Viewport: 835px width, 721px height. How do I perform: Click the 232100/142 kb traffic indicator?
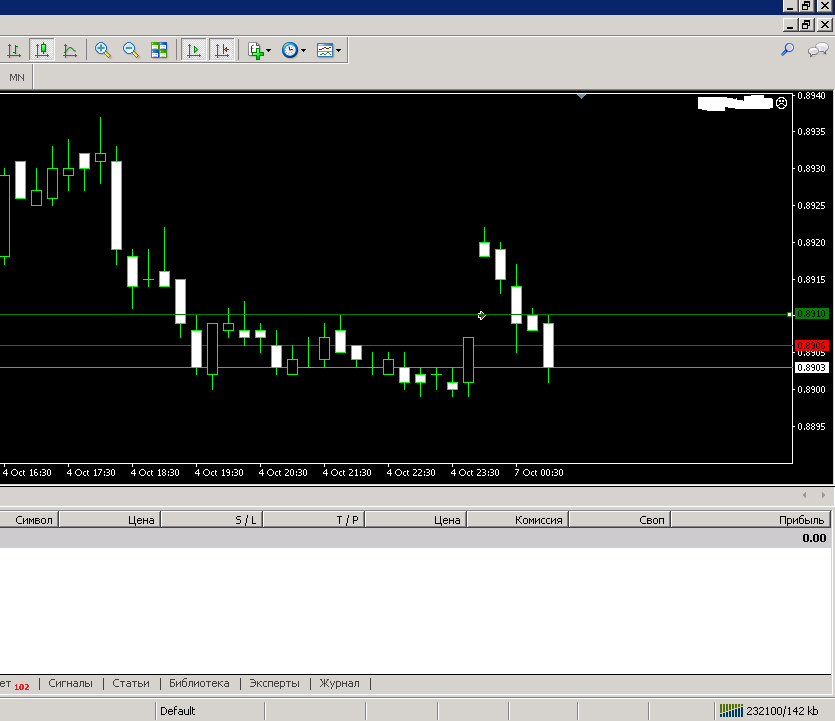(782, 711)
